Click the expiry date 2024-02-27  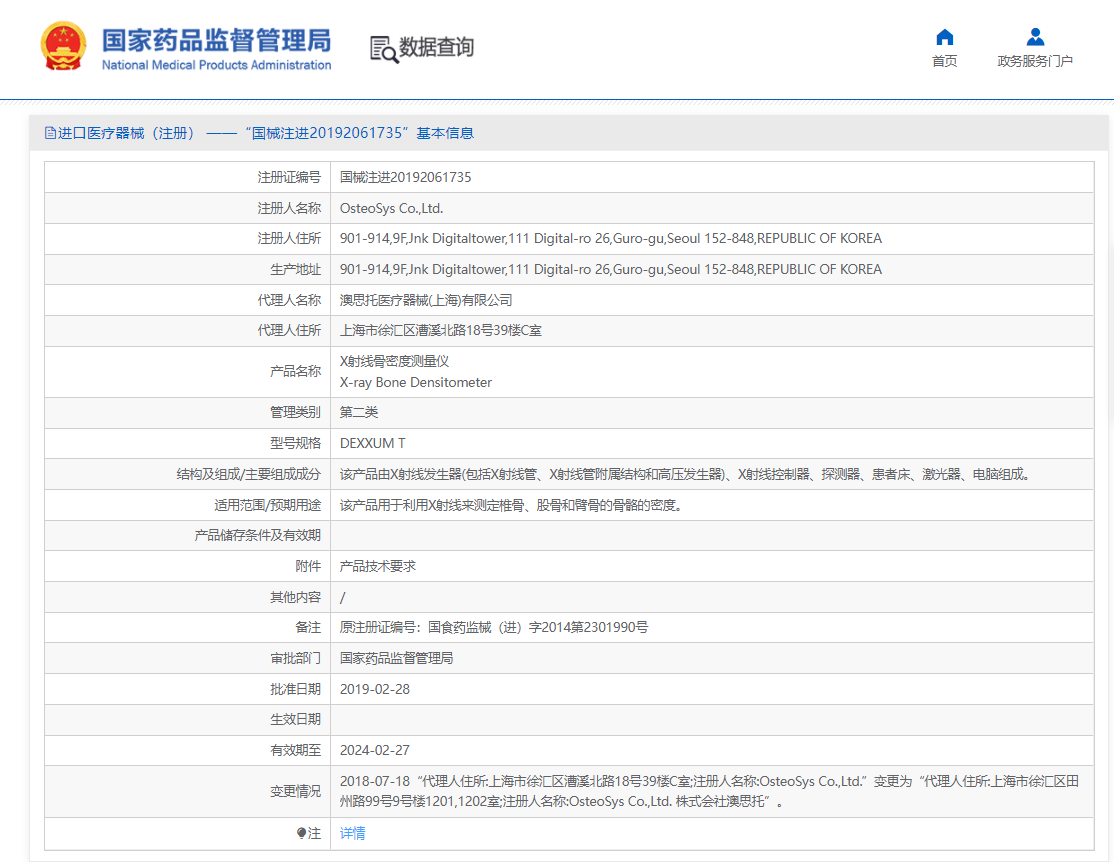375,750
